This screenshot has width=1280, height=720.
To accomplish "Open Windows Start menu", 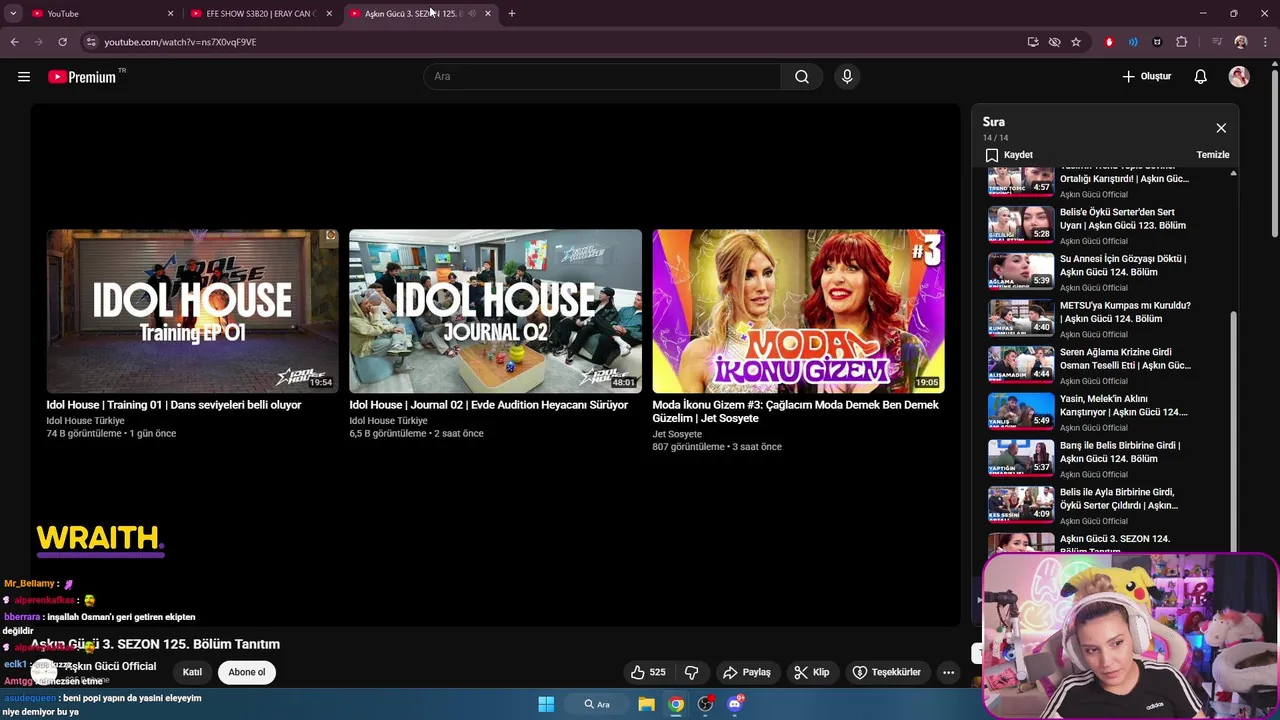I will coord(546,704).
